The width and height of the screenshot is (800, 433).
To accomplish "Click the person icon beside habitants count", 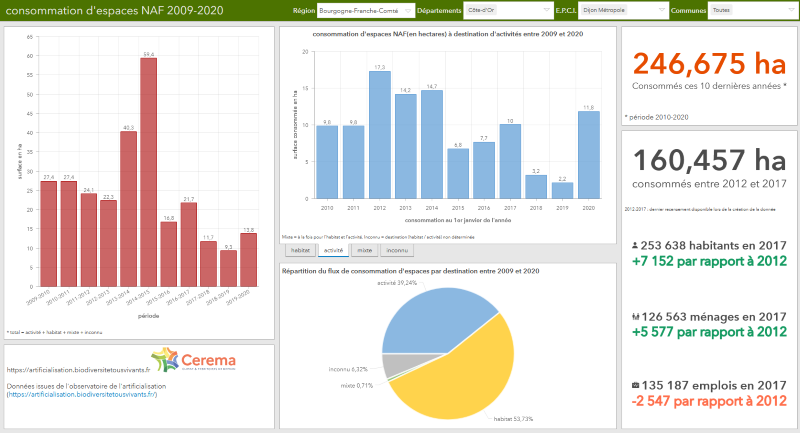I will tap(637, 246).
